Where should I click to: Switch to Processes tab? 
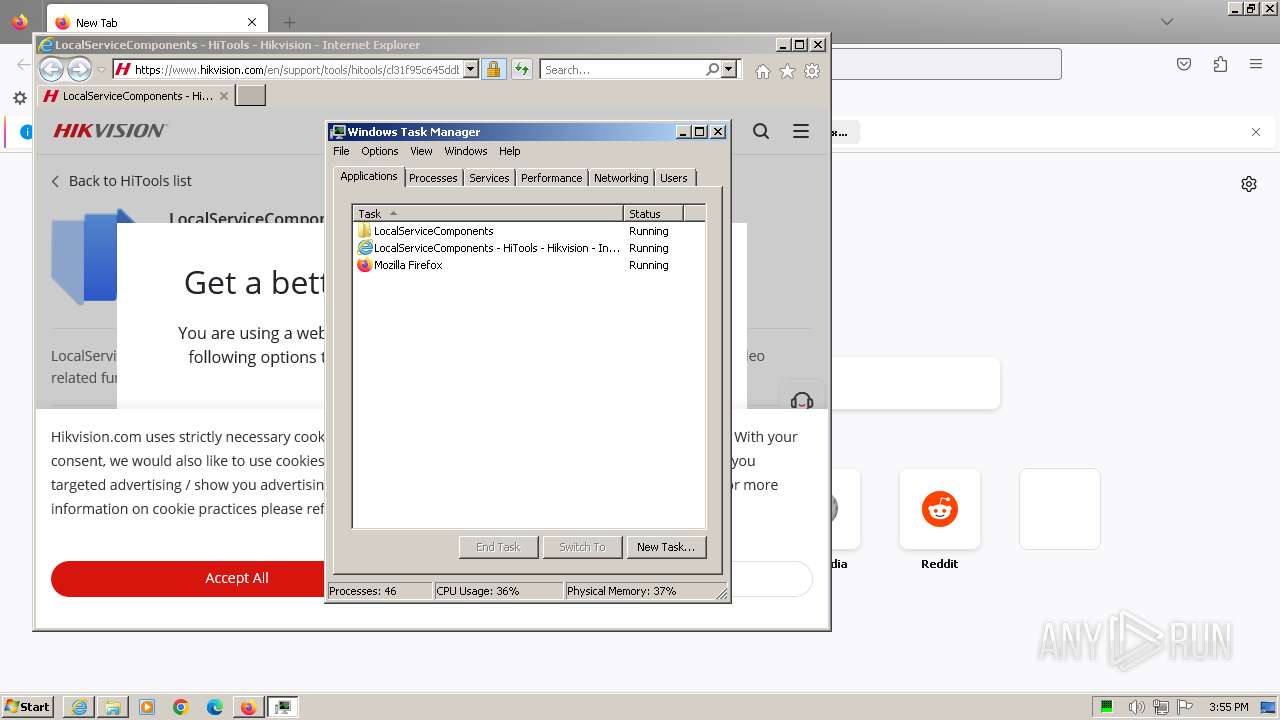[433, 178]
